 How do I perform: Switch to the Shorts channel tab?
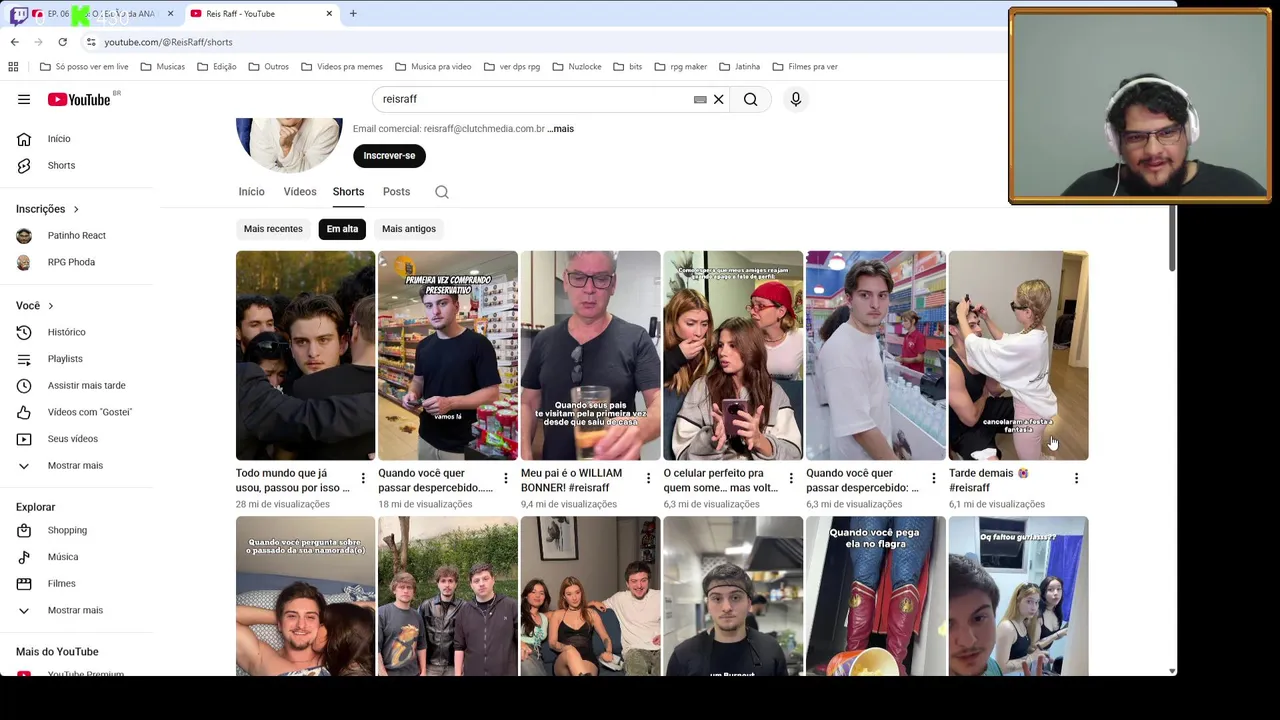348,192
